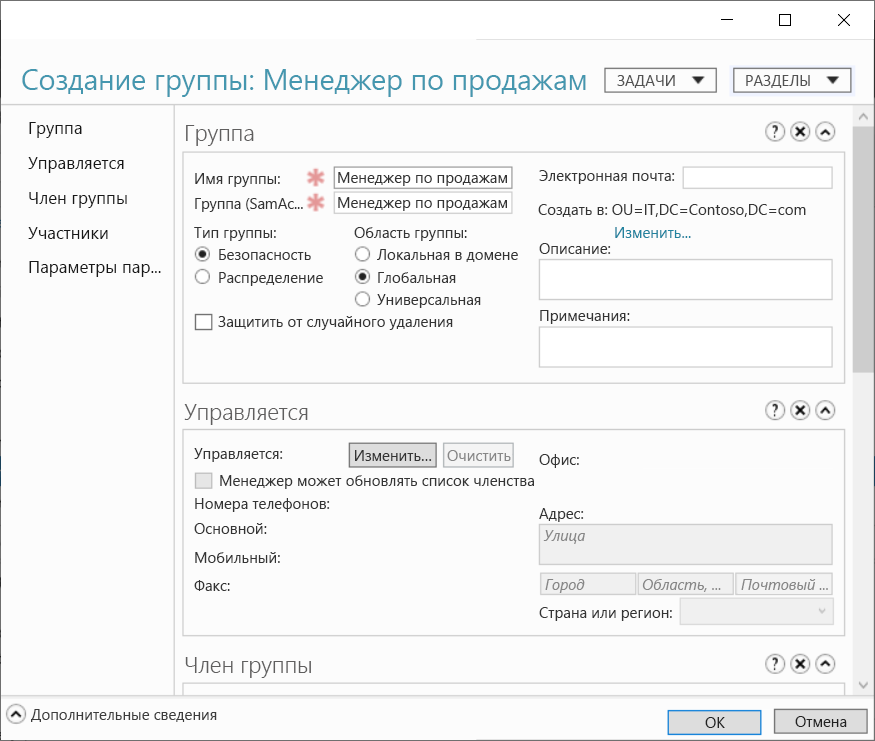Open the РАЗДЕЛЫ dropdown menu

pyautogui.click(x=791, y=80)
